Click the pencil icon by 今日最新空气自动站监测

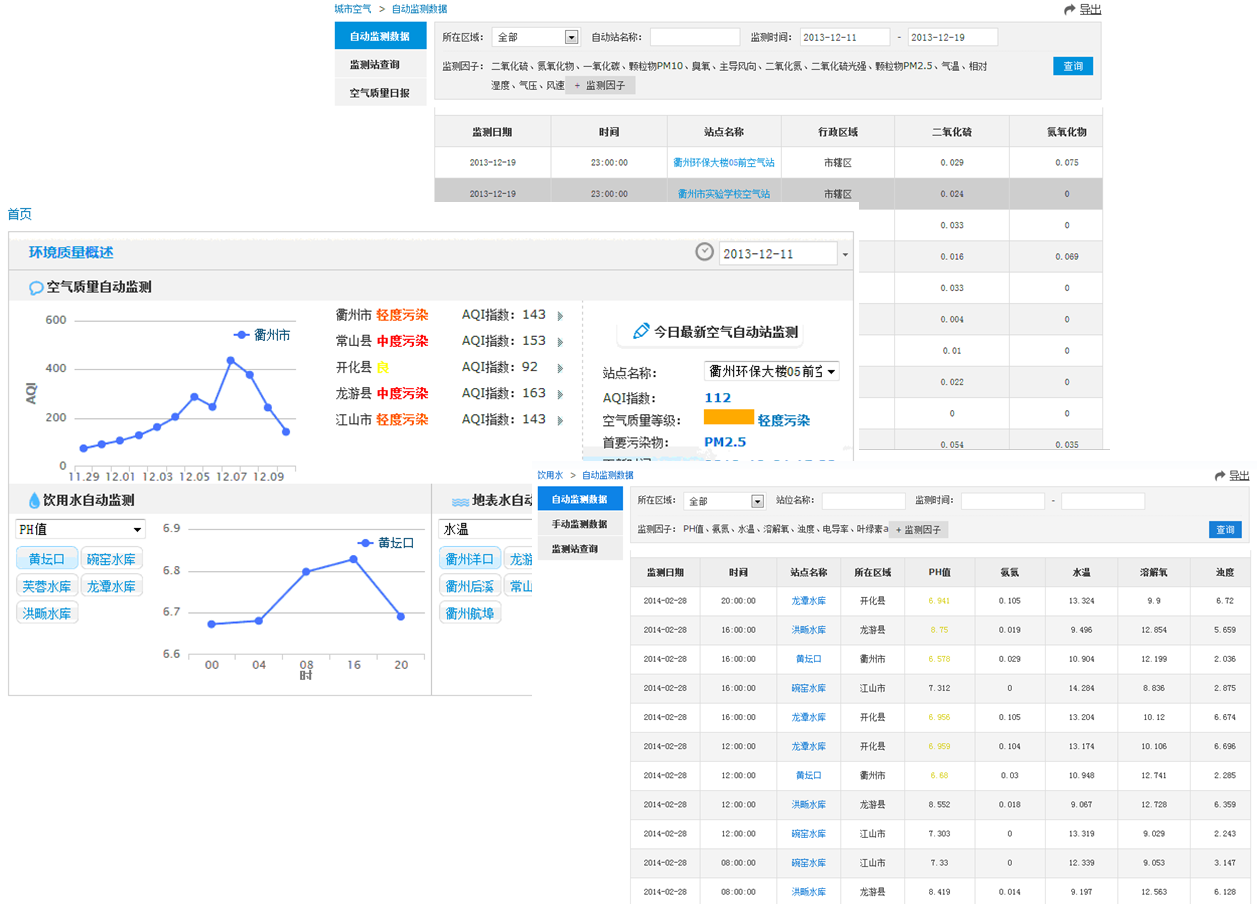pos(641,331)
